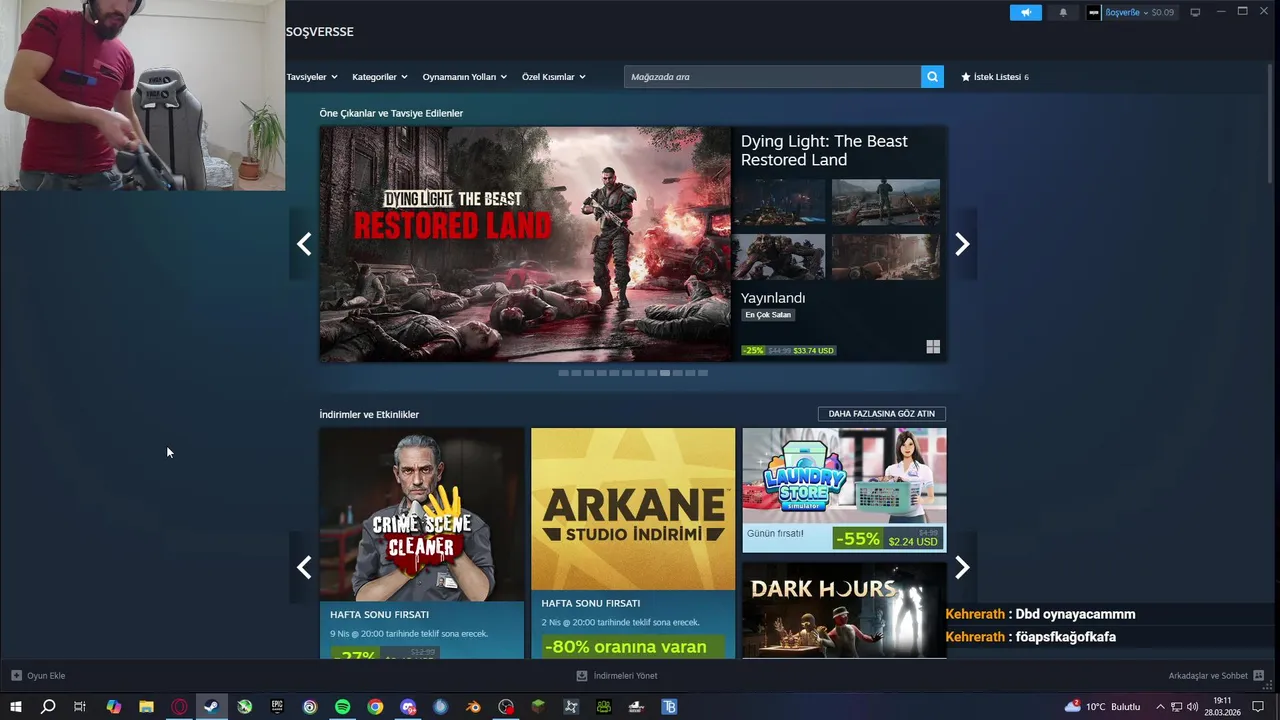Image resolution: width=1280 pixels, height=720 pixels.
Task: Open the Windows notification center
Action: [x=1258, y=707]
